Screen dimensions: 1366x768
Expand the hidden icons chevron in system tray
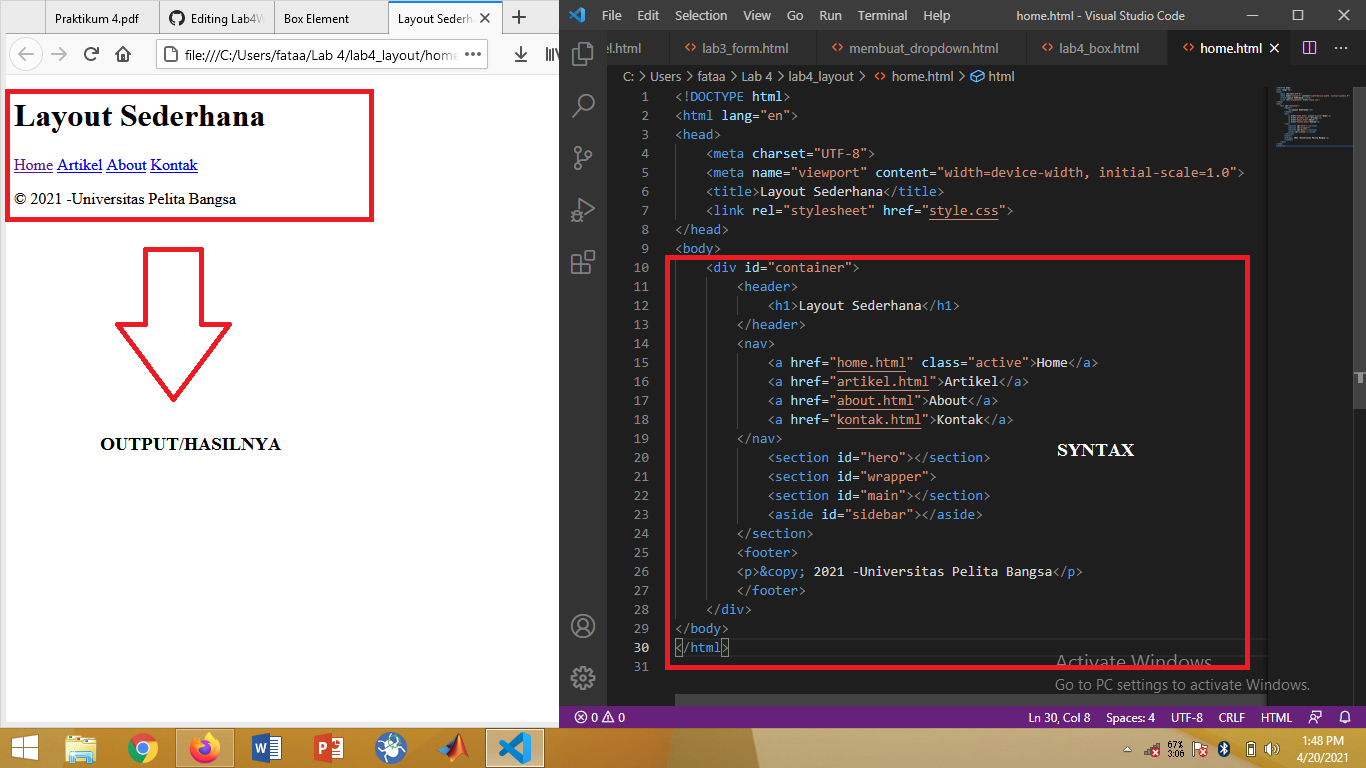click(1125, 747)
